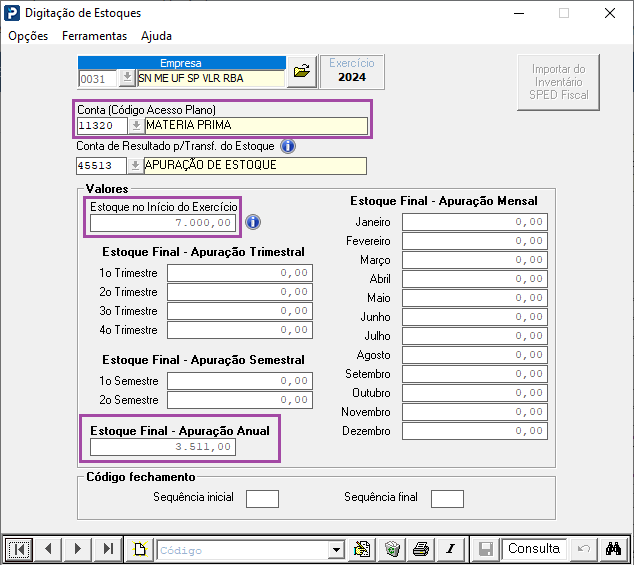
Task: Click the Outubro value field
Action: [x=475, y=393]
